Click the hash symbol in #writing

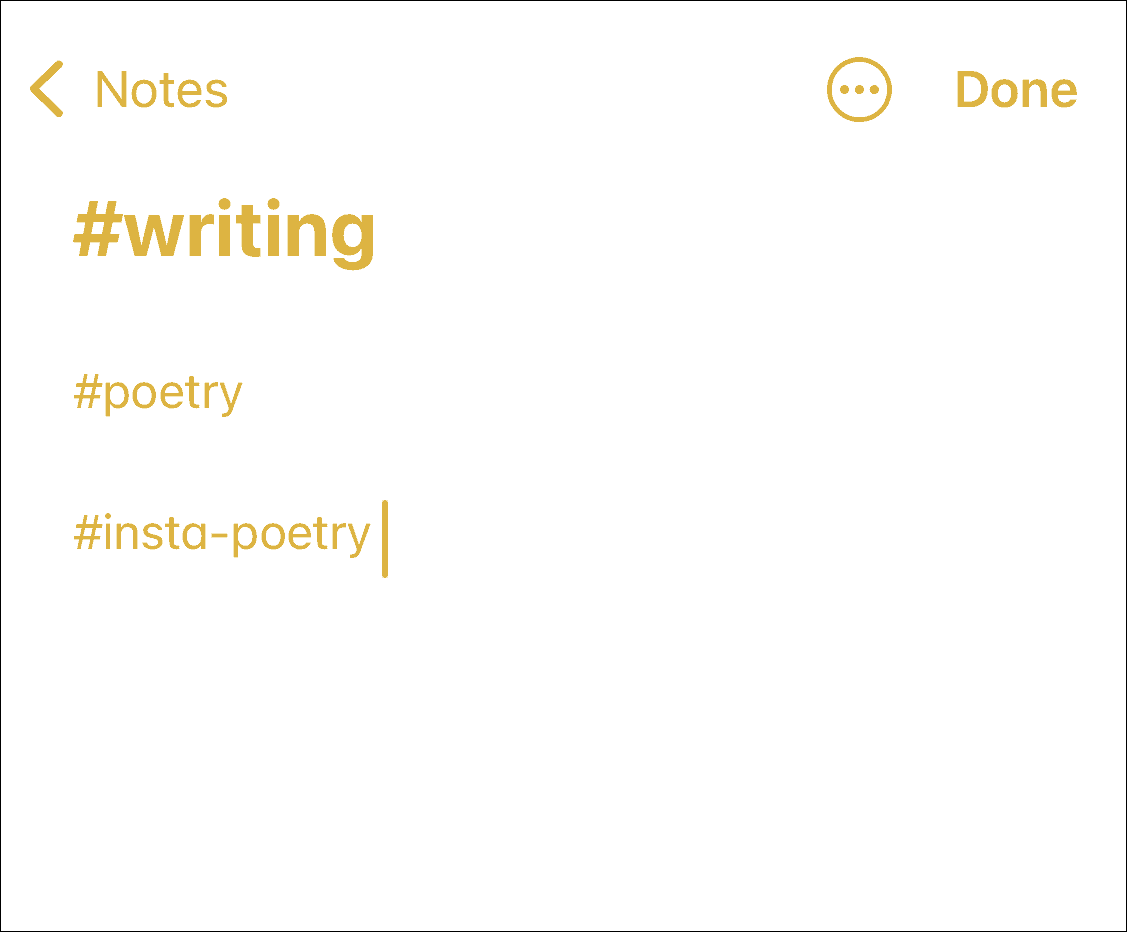click(96, 232)
